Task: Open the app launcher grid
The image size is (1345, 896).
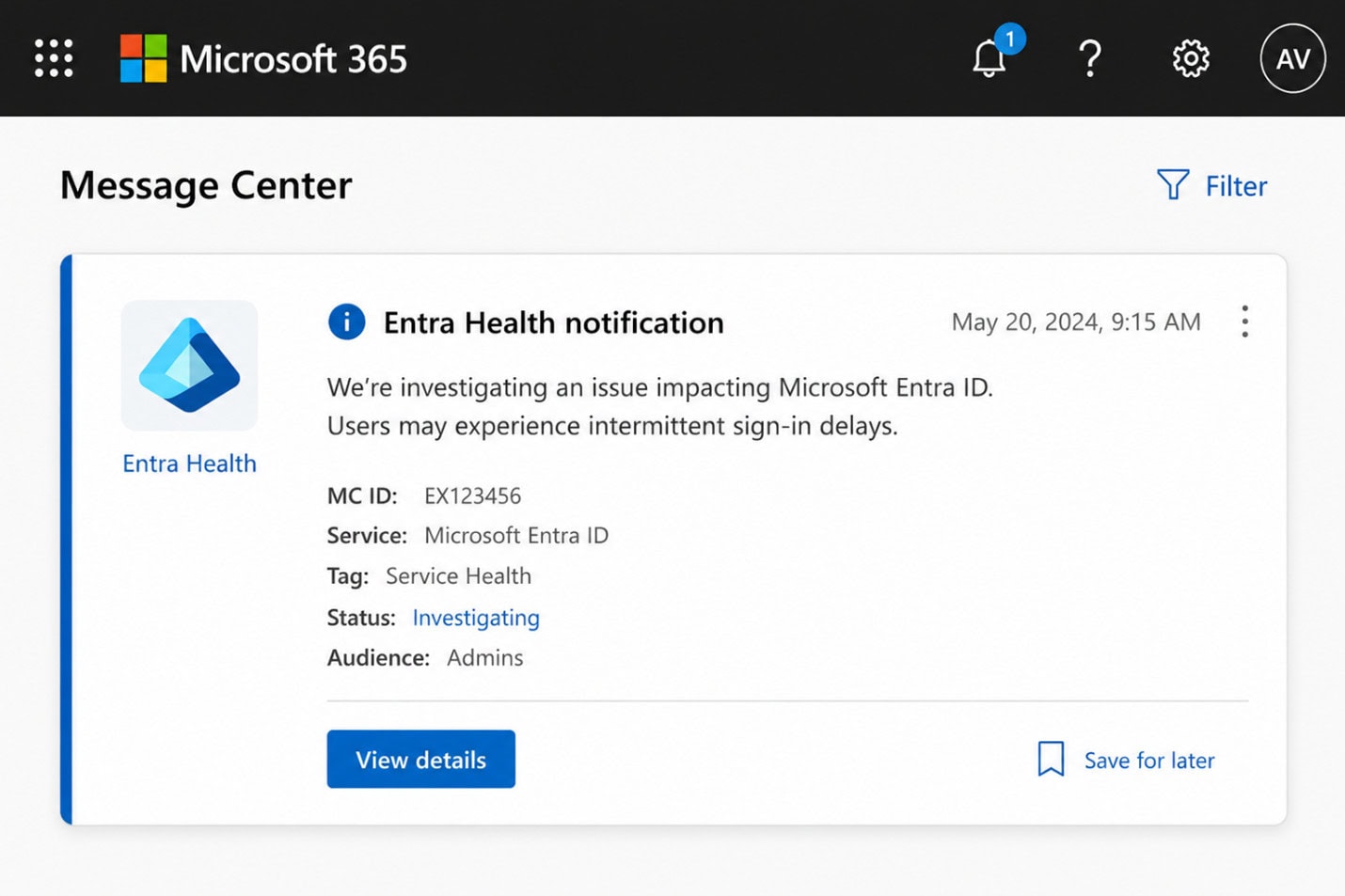Action: (54, 58)
